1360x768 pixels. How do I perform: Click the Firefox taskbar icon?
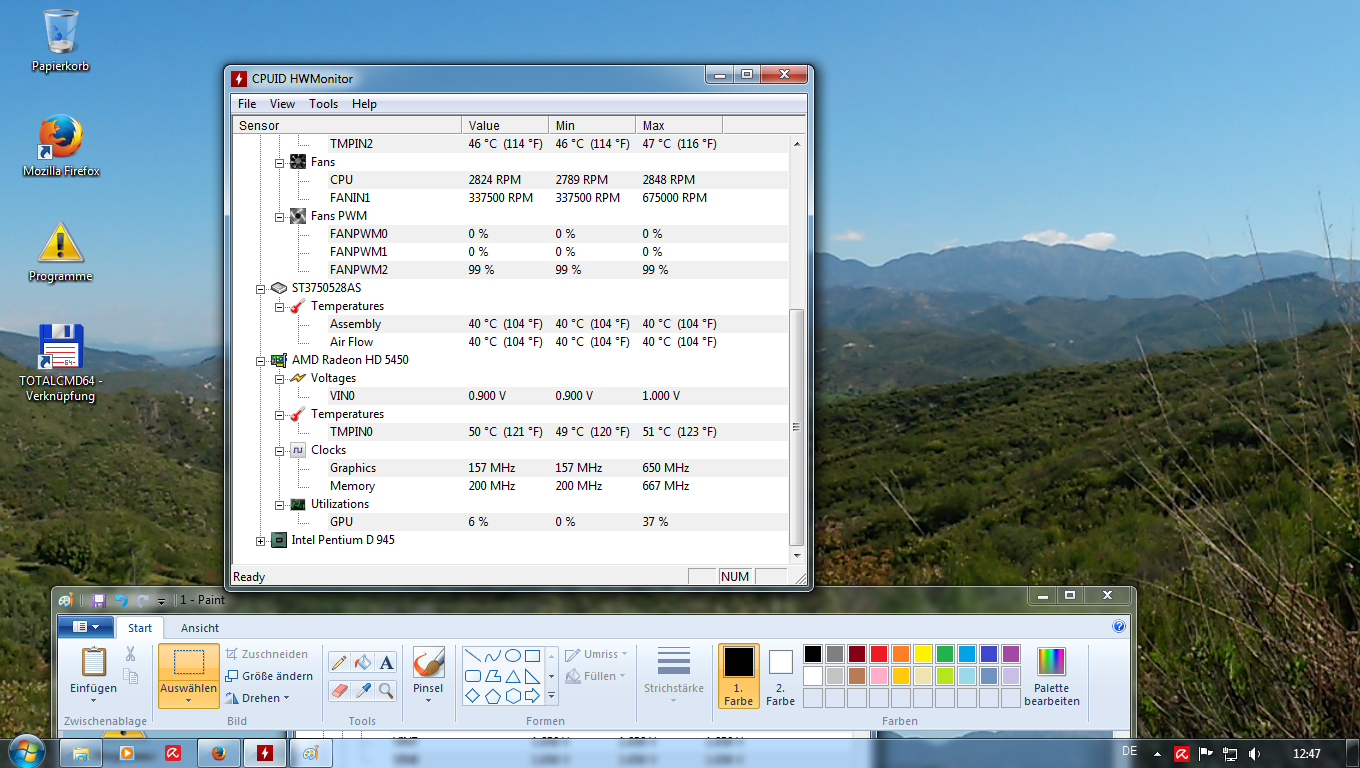[x=219, y=753]
